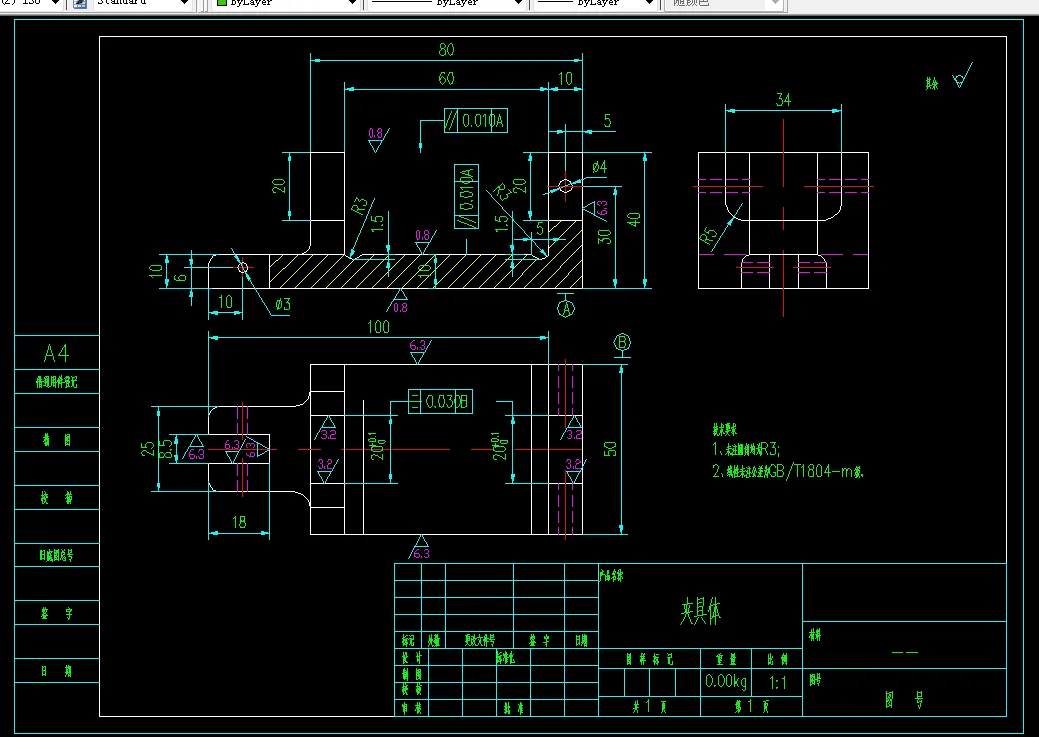Click the green ByLayer color swatch

point(222,4)
